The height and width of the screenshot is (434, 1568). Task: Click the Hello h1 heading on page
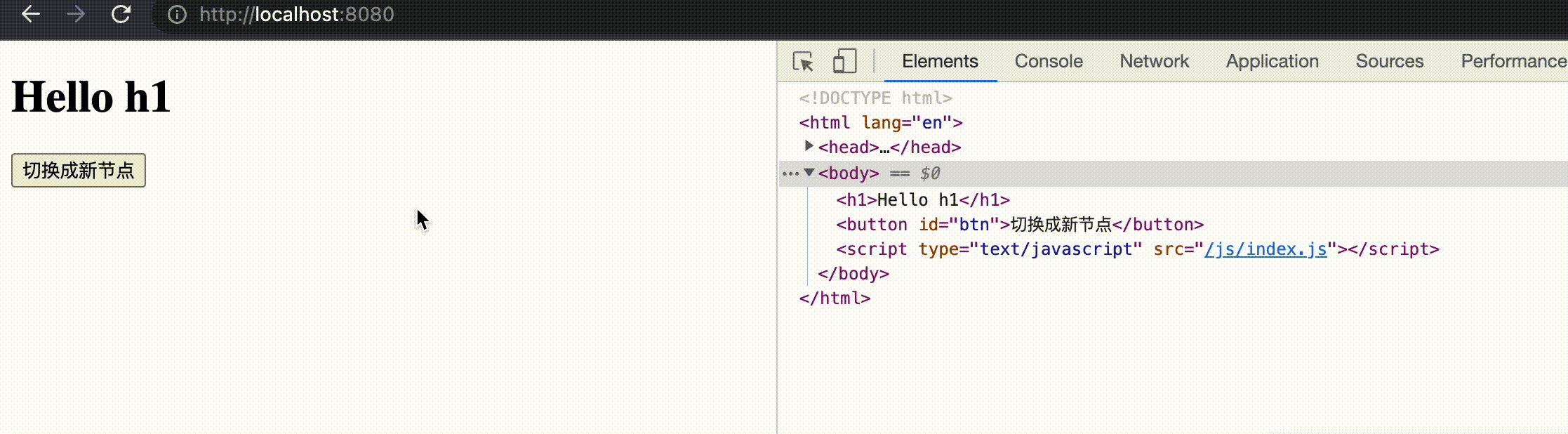pos(91,97)
